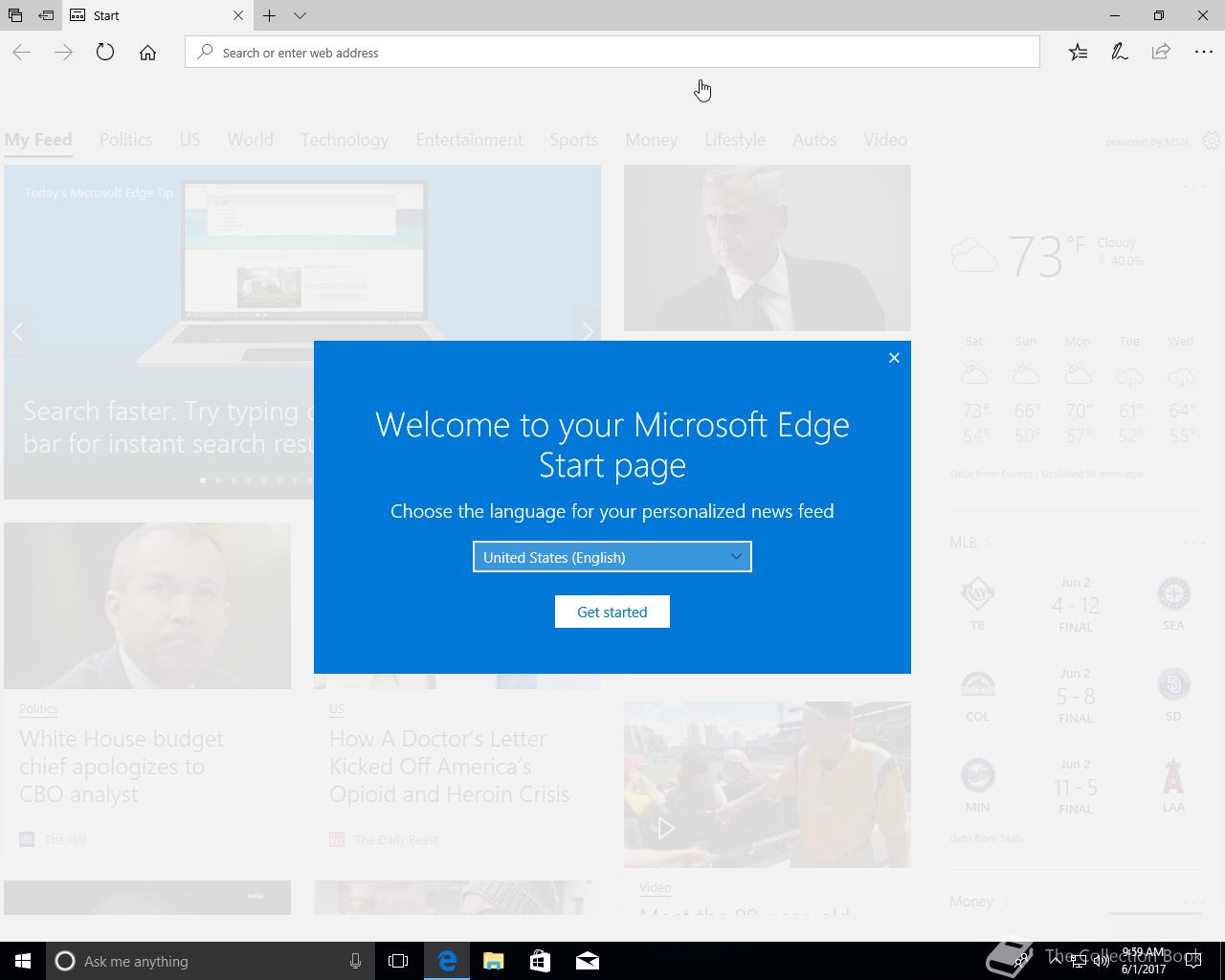Open the Video category link
1225x980 pixels.
(x=655, y=888)
